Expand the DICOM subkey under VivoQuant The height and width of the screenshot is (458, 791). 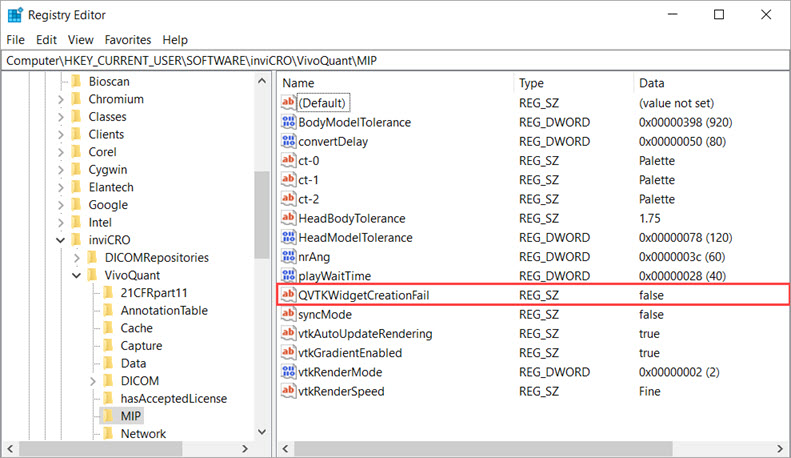pyautogui.click(x=93, y=381)
